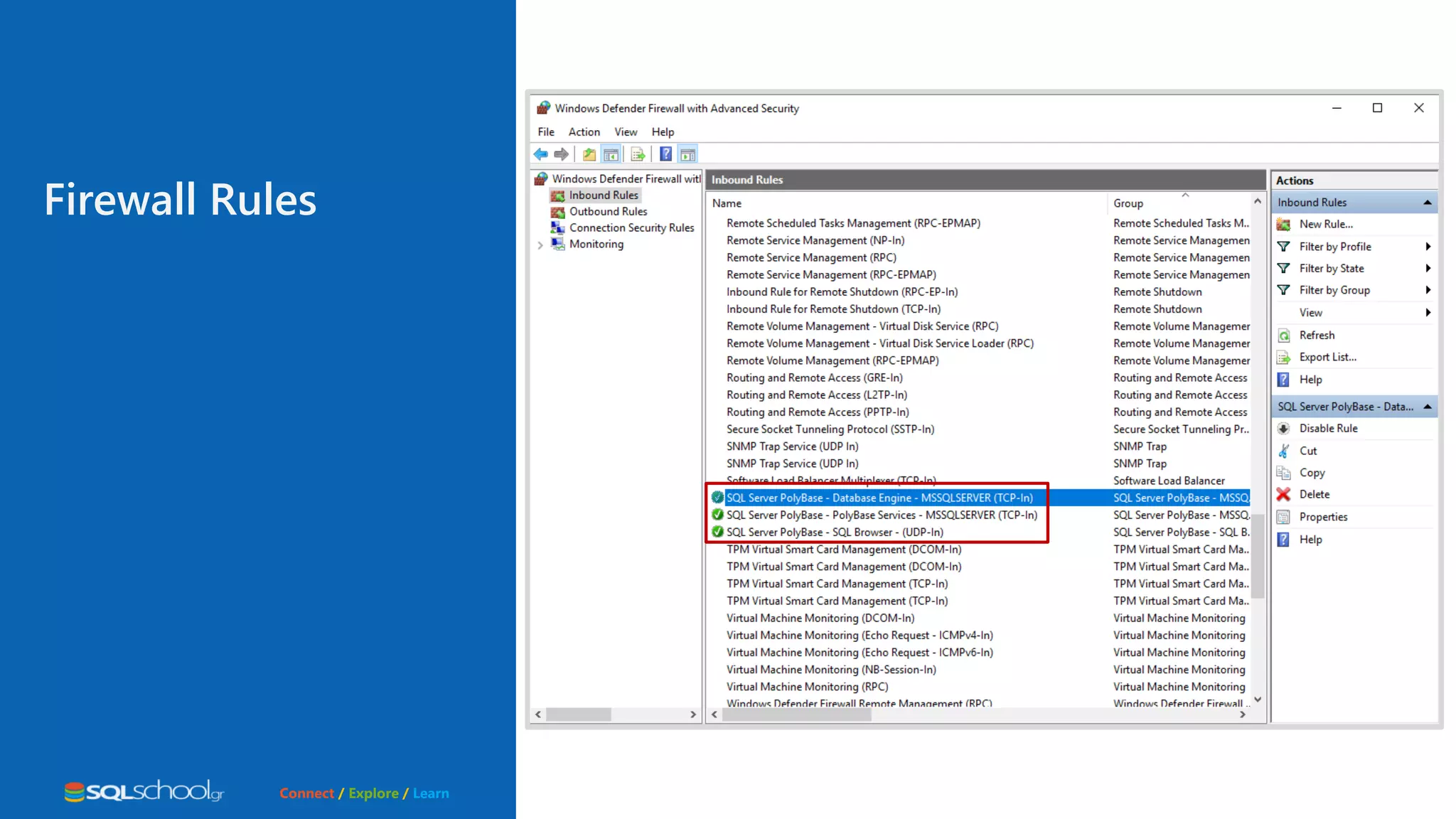Collapse the Inbound Rules actions section
This screenshot has height=819, width=1456.
[x=1427, y=203]
